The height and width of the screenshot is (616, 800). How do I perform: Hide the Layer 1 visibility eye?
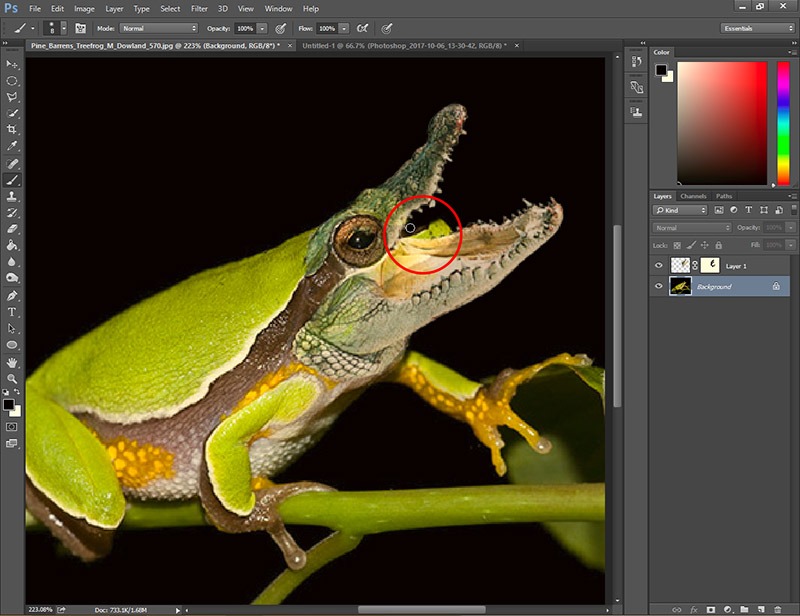pos(658,266)
